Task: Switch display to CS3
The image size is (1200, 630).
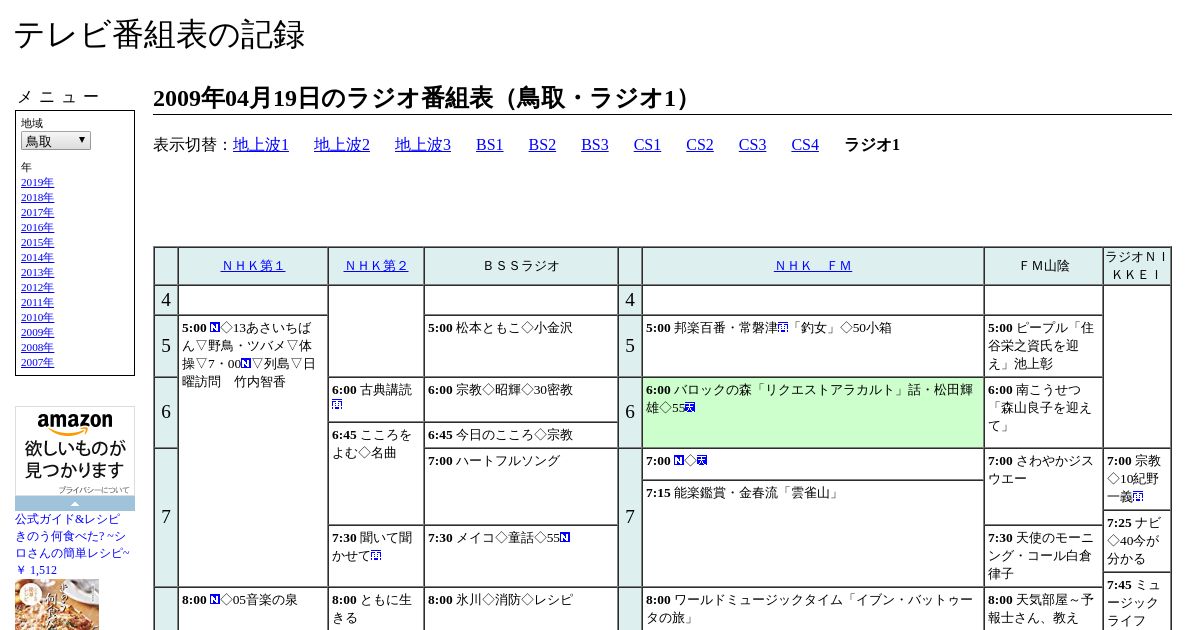Action: (752, 145)
